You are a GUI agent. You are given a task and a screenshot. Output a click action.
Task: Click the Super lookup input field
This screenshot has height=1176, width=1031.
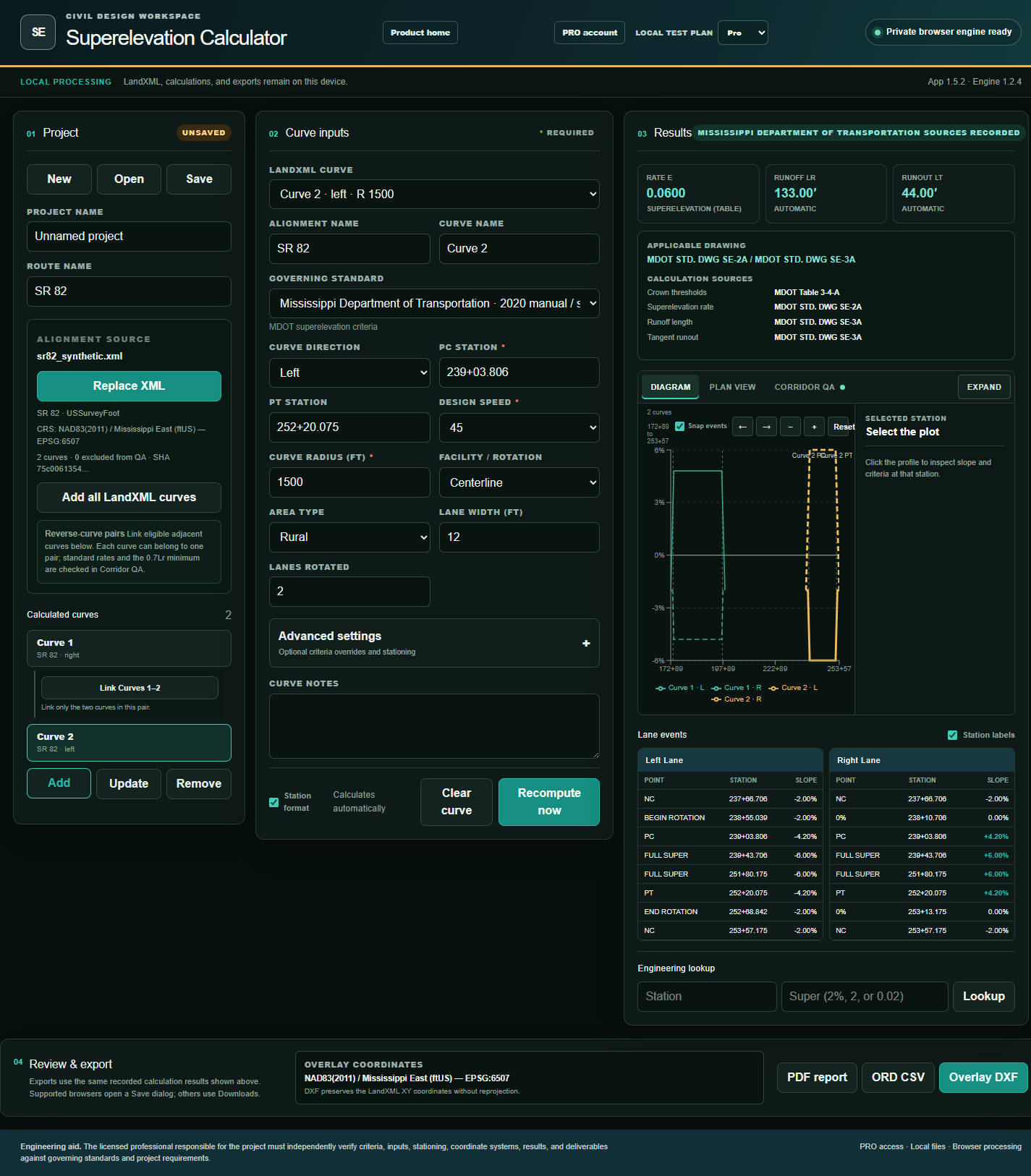(865, 997)
